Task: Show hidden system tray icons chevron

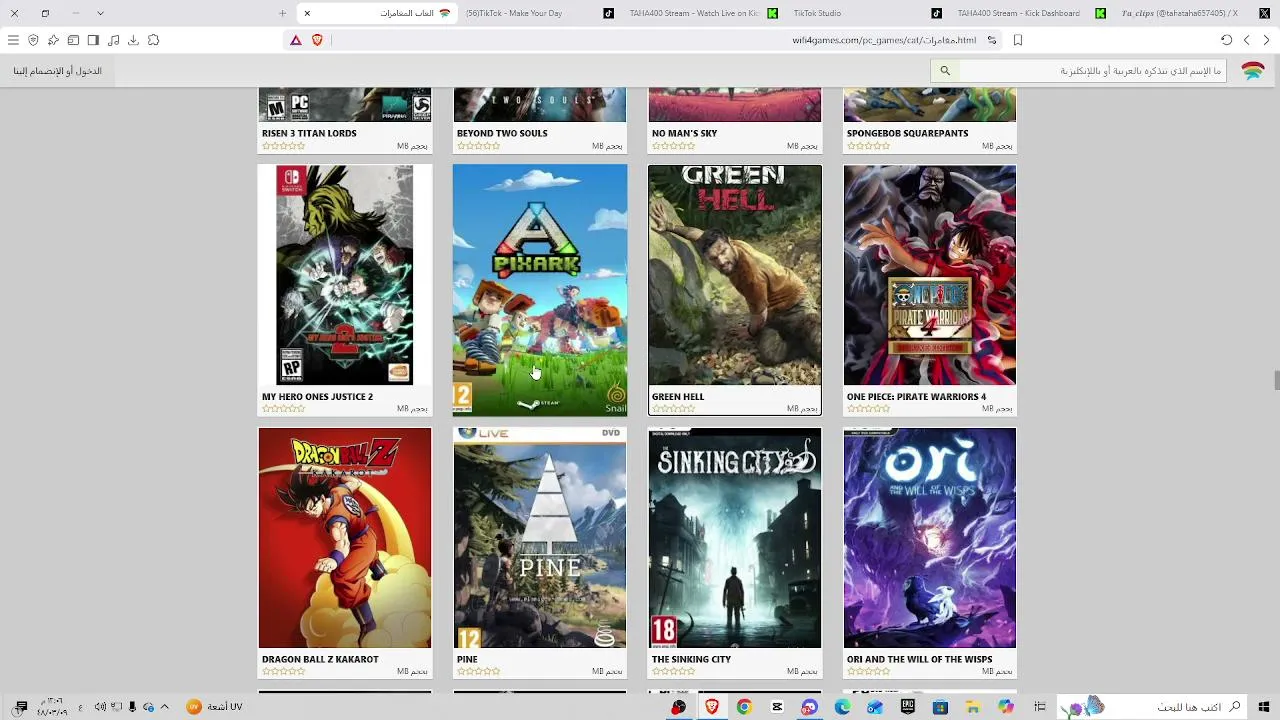Action: [x=164, y=707]
